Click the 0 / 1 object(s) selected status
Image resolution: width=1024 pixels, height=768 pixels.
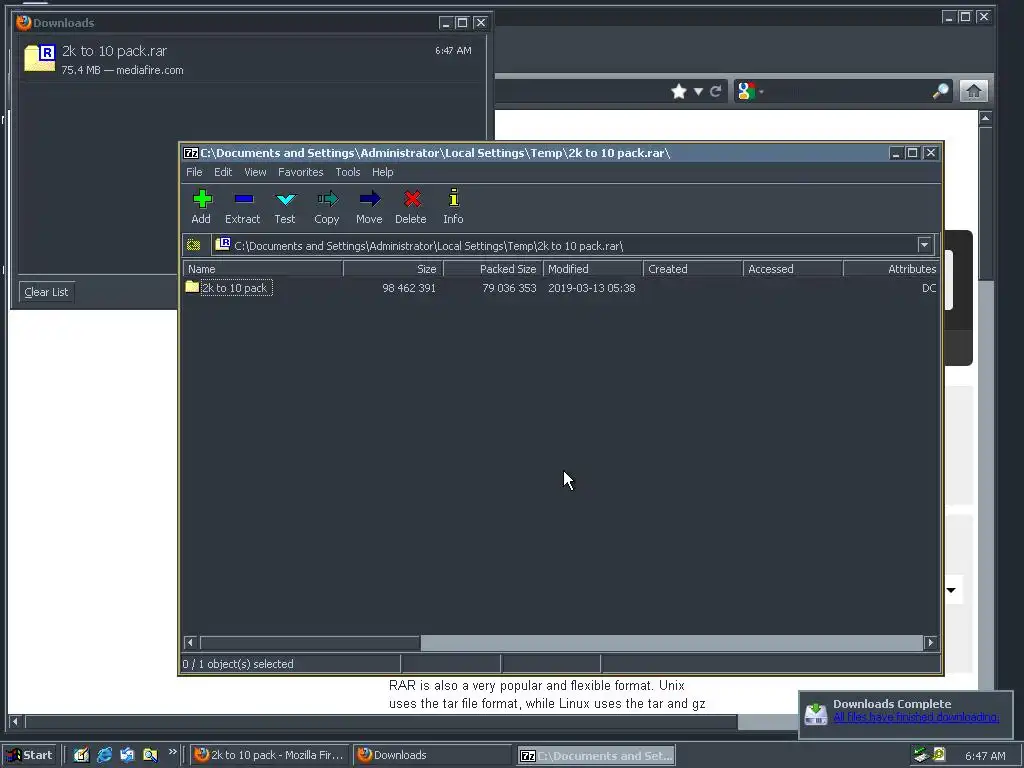pos(238,664)
